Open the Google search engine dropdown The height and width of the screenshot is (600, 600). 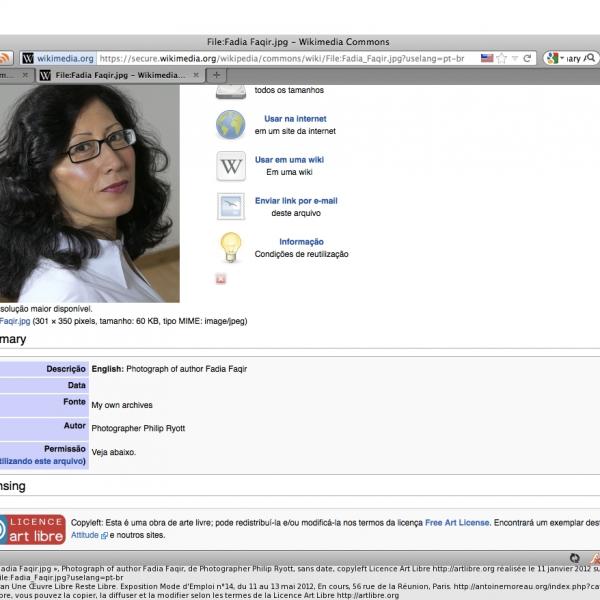(x=555, y=58)
